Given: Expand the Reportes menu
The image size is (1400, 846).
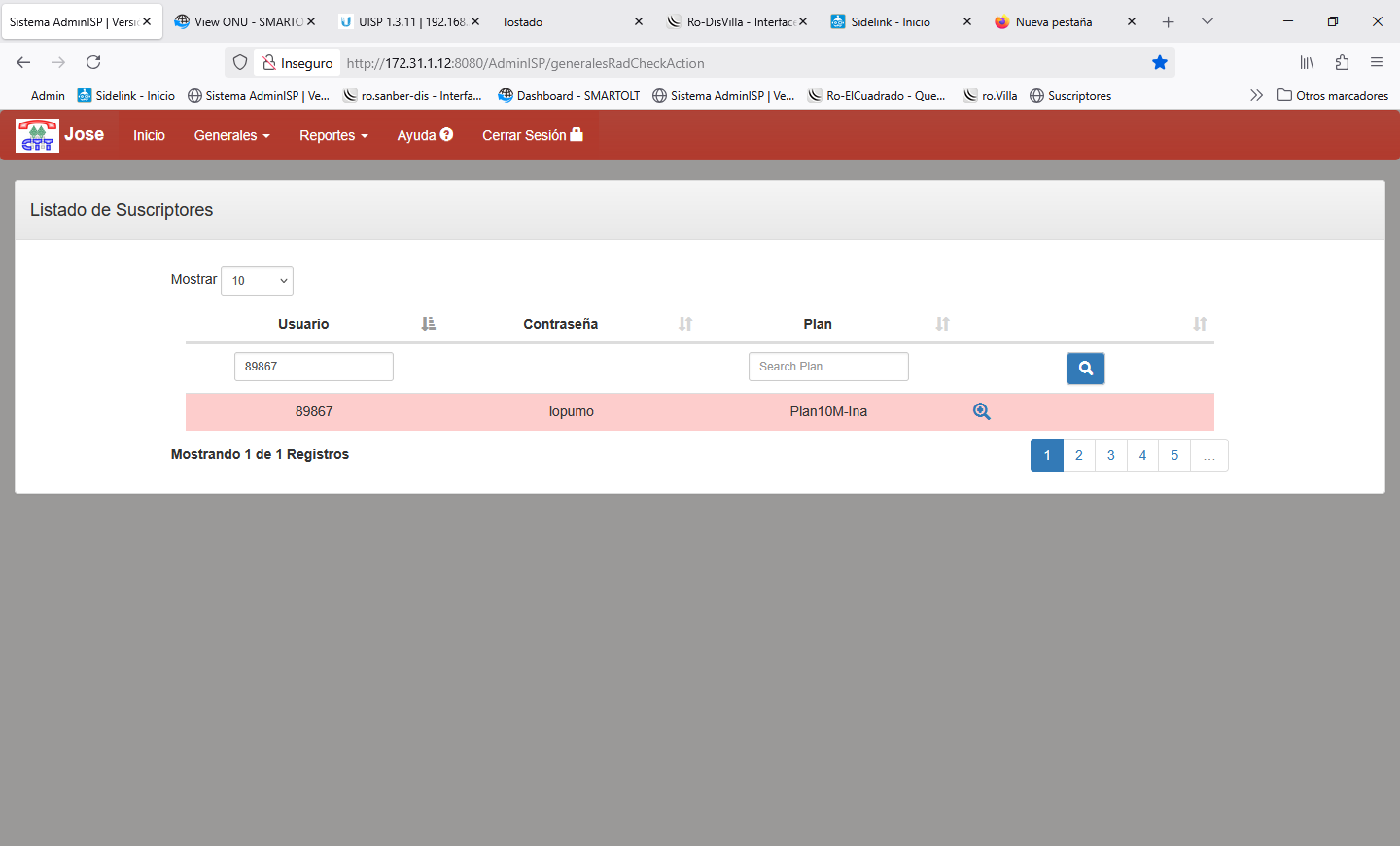Looking at the screenshot, I should click(333, 135).
